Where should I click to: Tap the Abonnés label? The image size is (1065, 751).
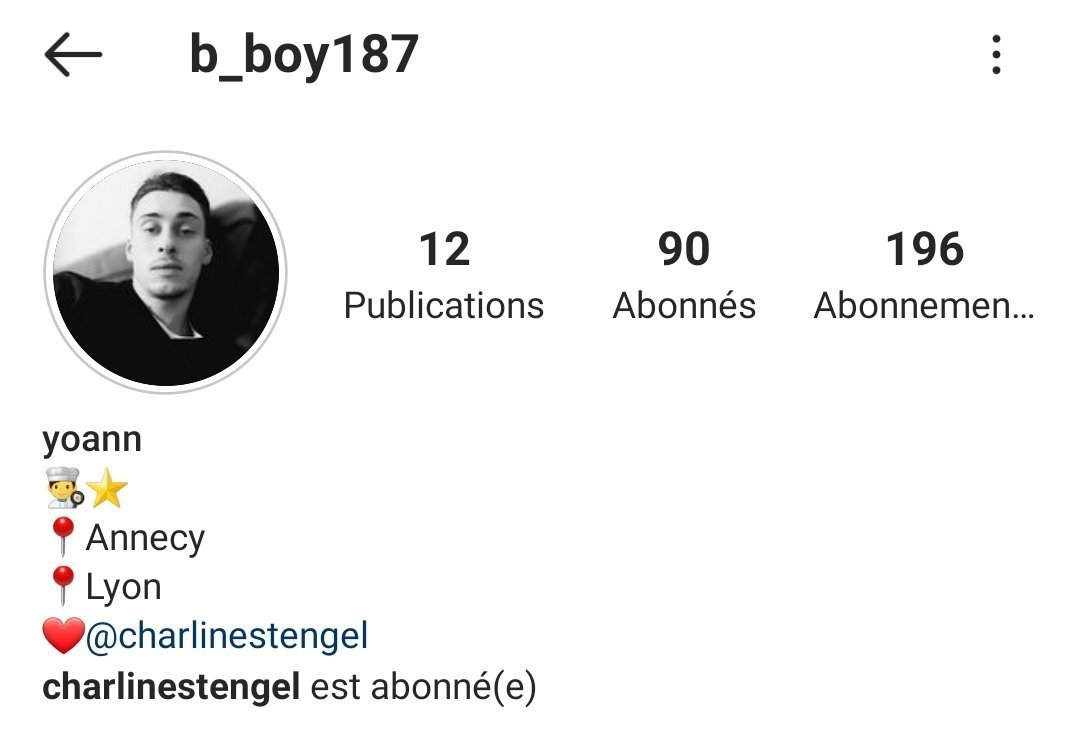(x=684, y=304)
